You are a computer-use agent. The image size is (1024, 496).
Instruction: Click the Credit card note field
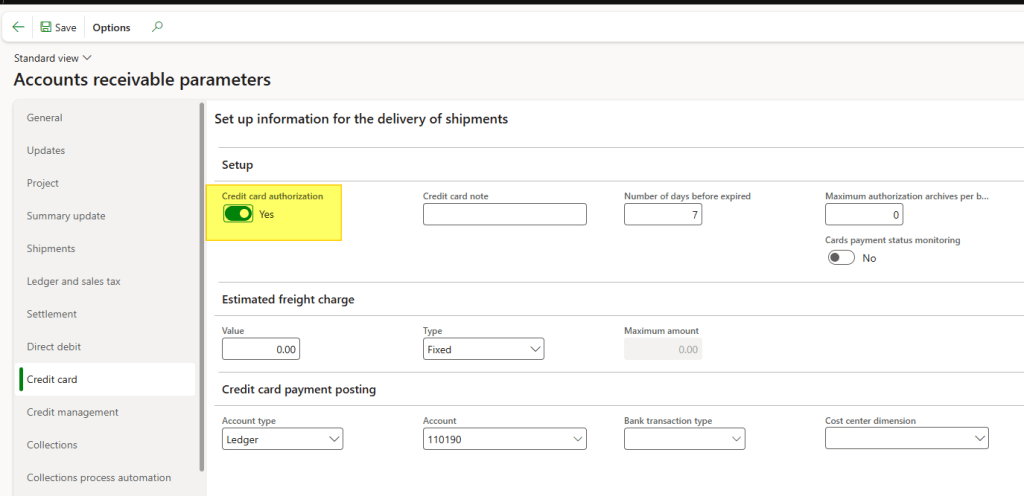point(504,214)
